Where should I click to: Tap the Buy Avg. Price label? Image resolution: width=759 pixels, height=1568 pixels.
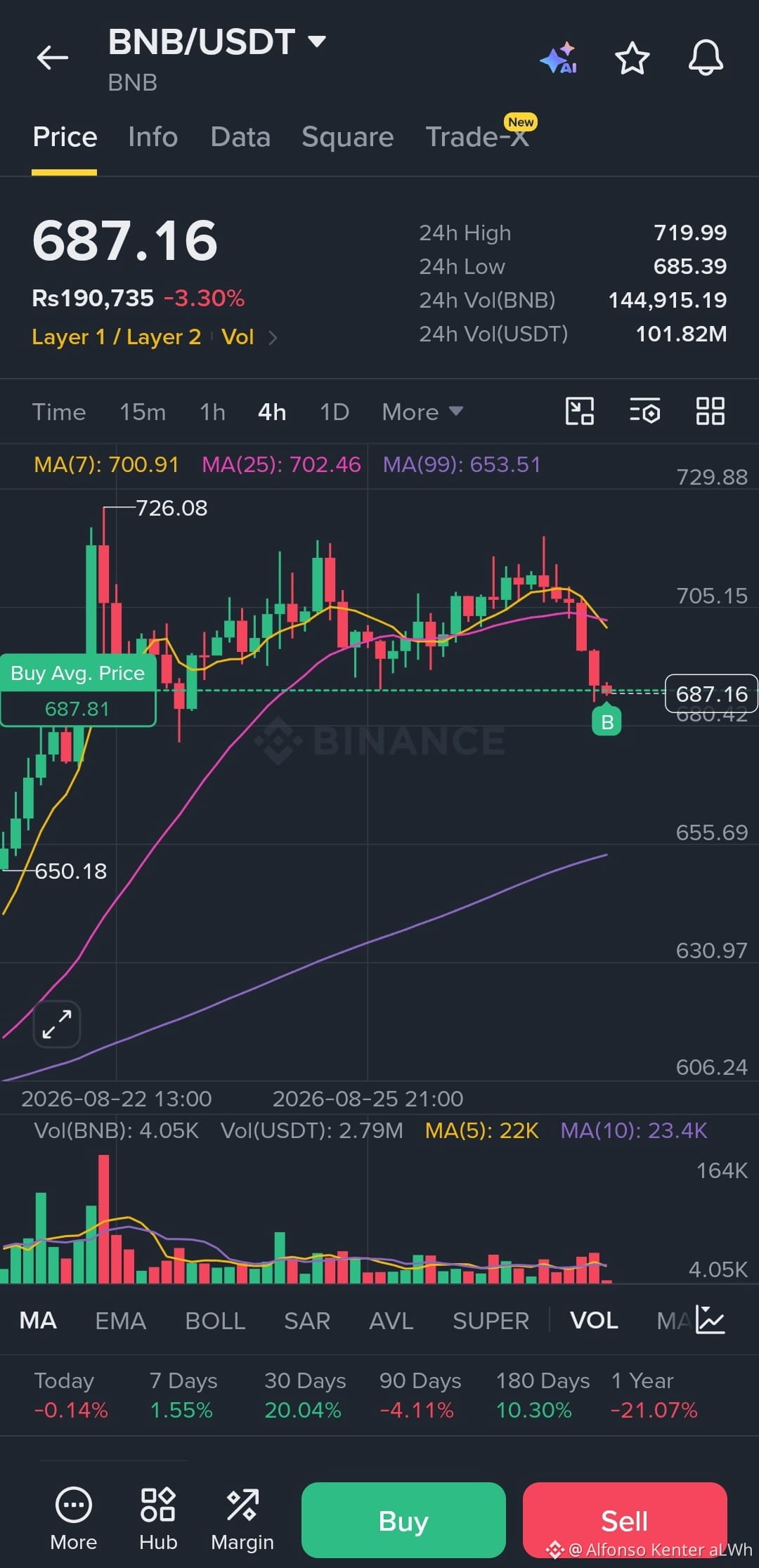point(78,673)
